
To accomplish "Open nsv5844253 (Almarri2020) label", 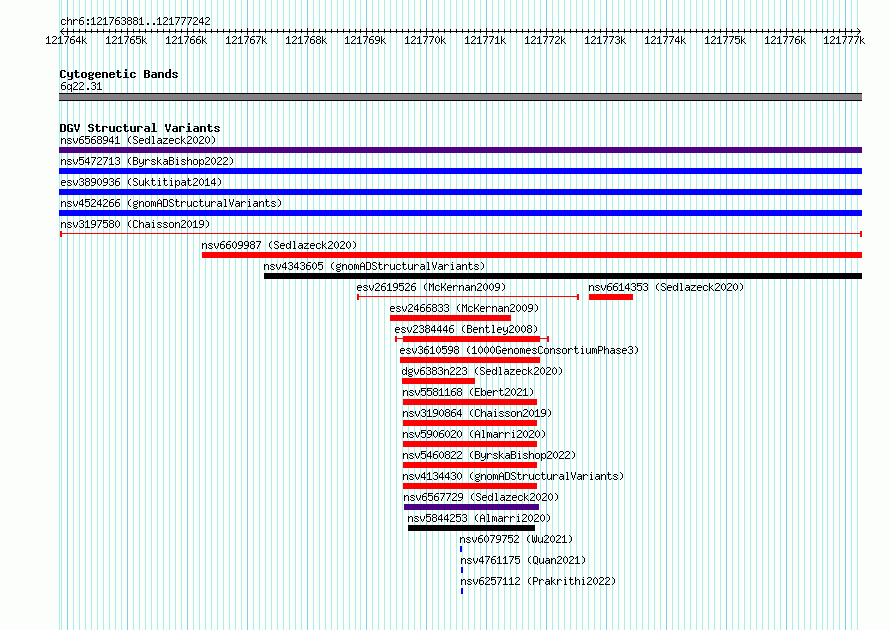I will click(479, 518).
